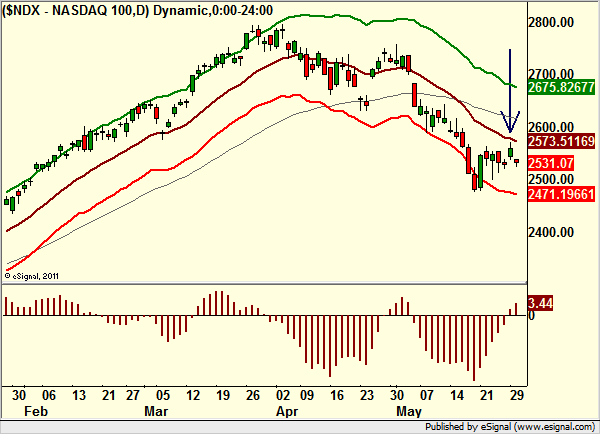The width and height of the screenshot is (600, 434).
Task: Click the Feb month label on time axis
Action: pos(36,411)
